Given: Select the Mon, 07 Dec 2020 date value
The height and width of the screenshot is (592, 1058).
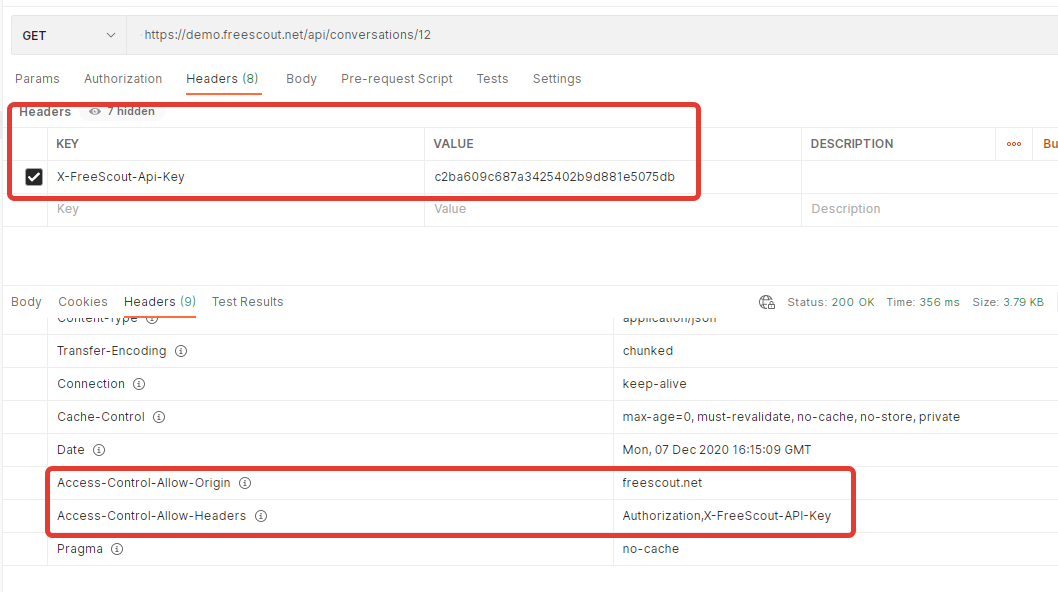Looking at the screenshot, I should pyautogui.click(x=717, y=450).
